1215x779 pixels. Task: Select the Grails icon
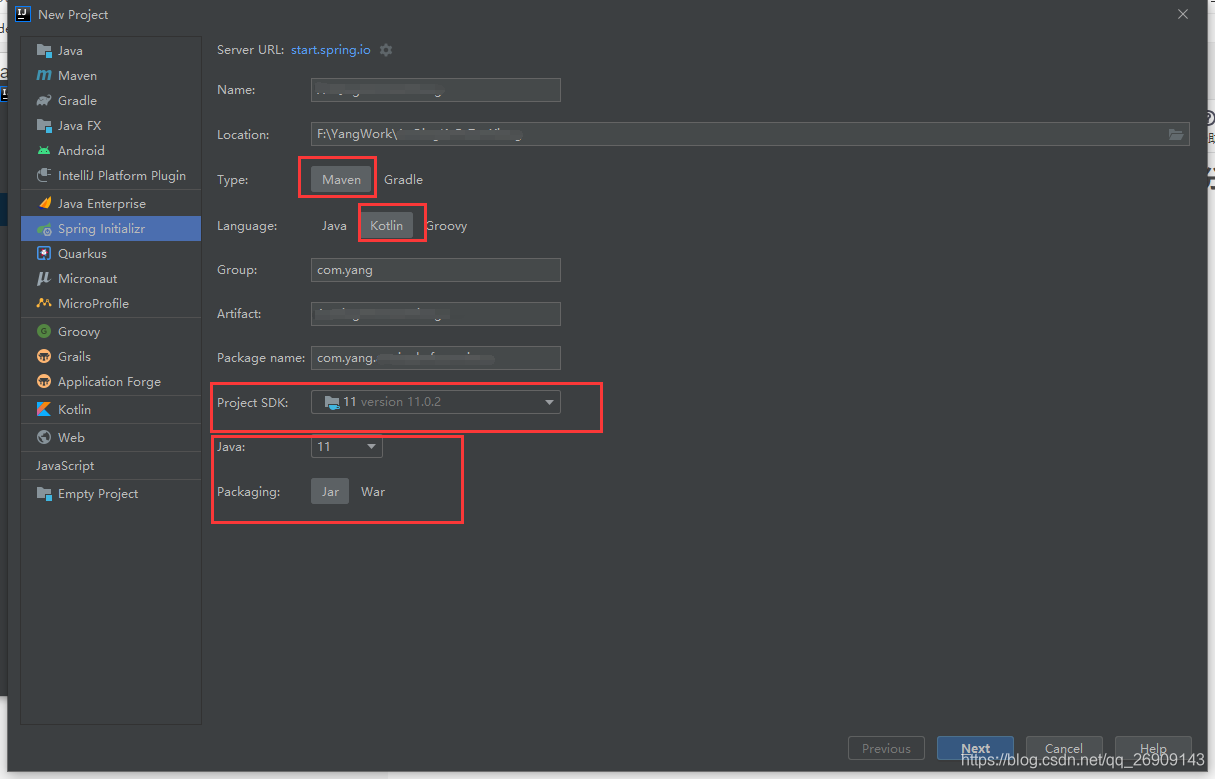click(x=44, y=356)
